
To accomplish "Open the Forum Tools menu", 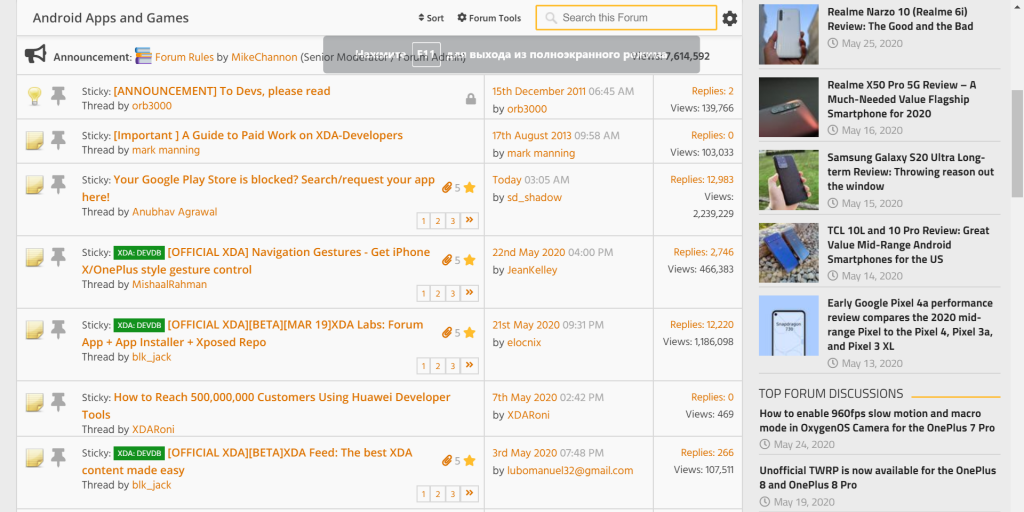I will (x=489, y=18).
